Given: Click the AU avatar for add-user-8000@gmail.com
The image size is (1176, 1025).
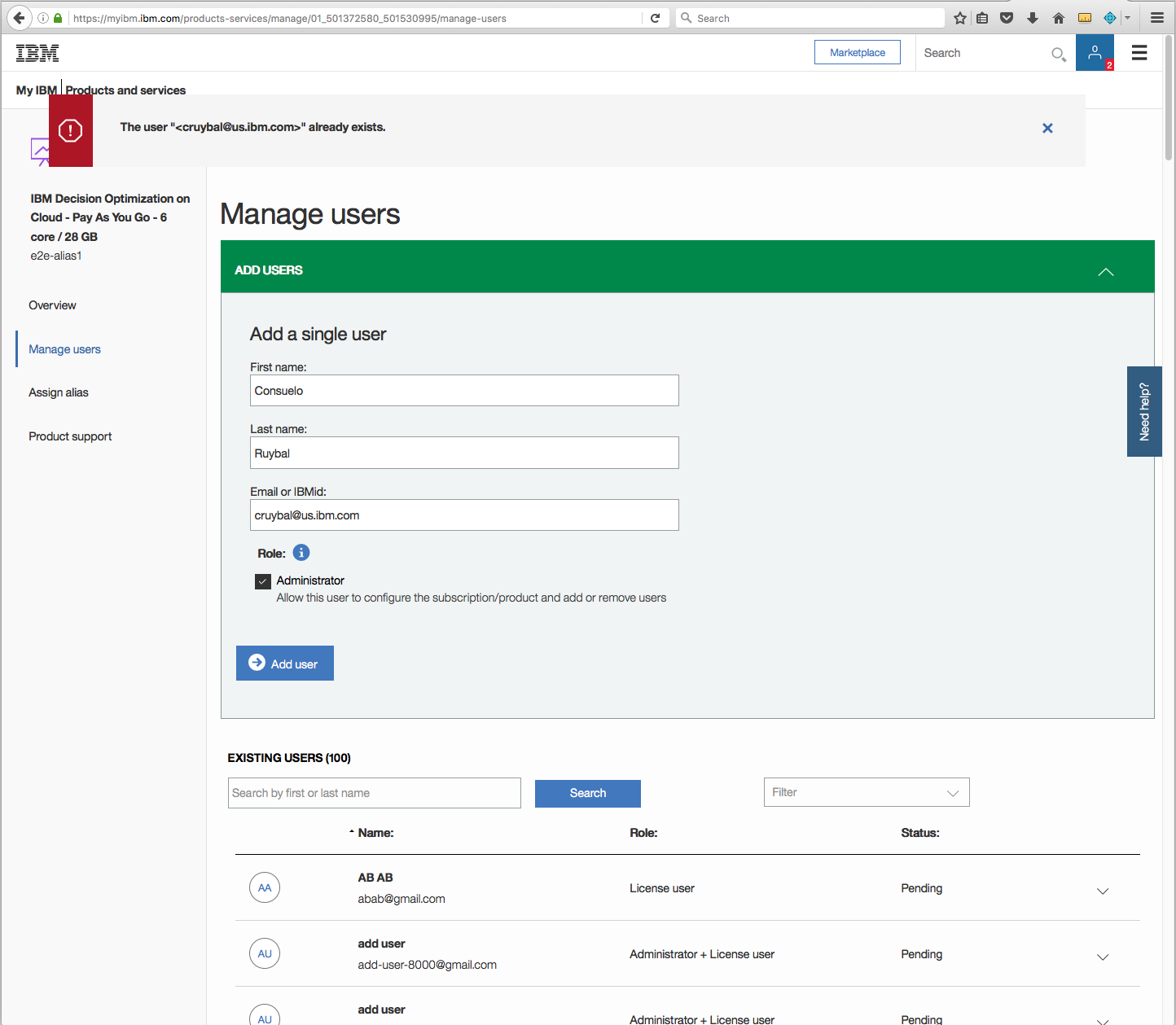Looking at the screenshot, I should [265, 953].
